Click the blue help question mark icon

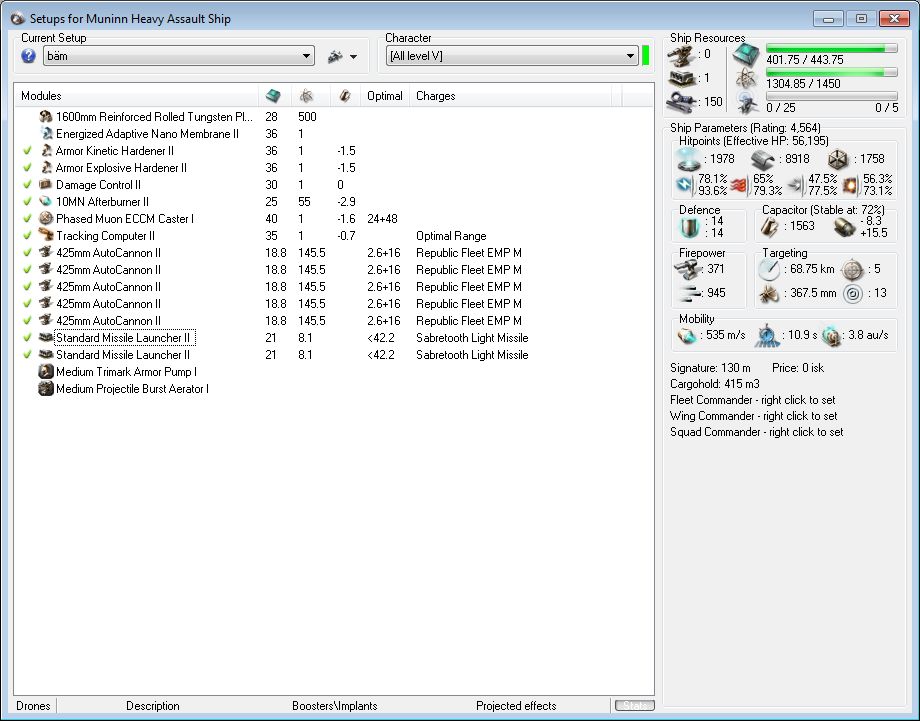click(x=28, y=56)
